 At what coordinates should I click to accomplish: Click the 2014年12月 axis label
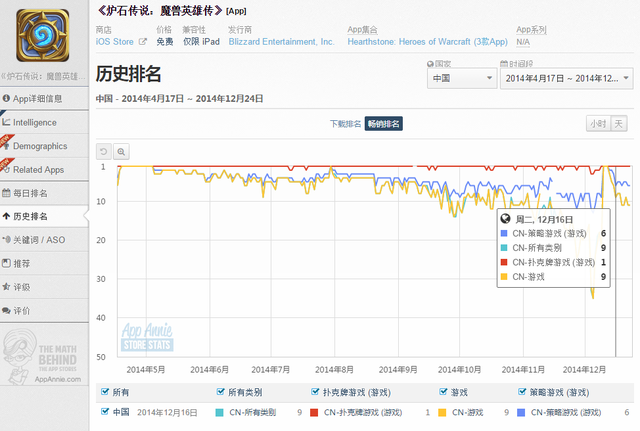584,369
